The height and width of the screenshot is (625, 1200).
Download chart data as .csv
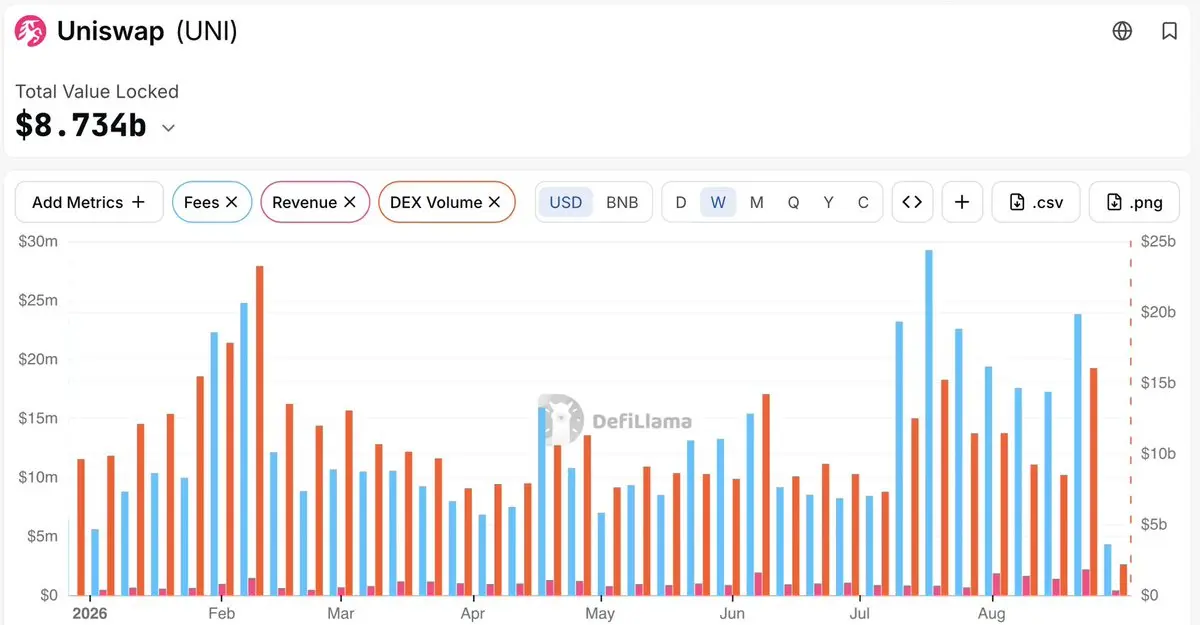[x=1036, y=202]
